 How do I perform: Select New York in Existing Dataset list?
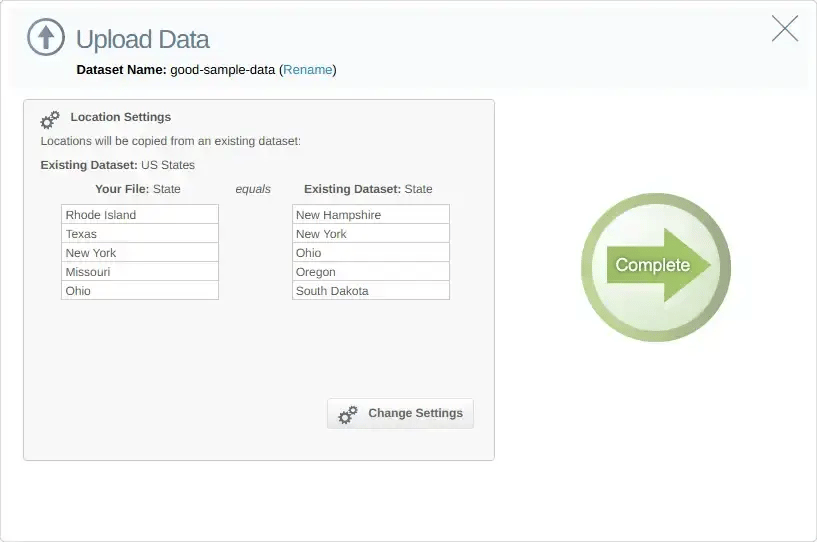370,233
